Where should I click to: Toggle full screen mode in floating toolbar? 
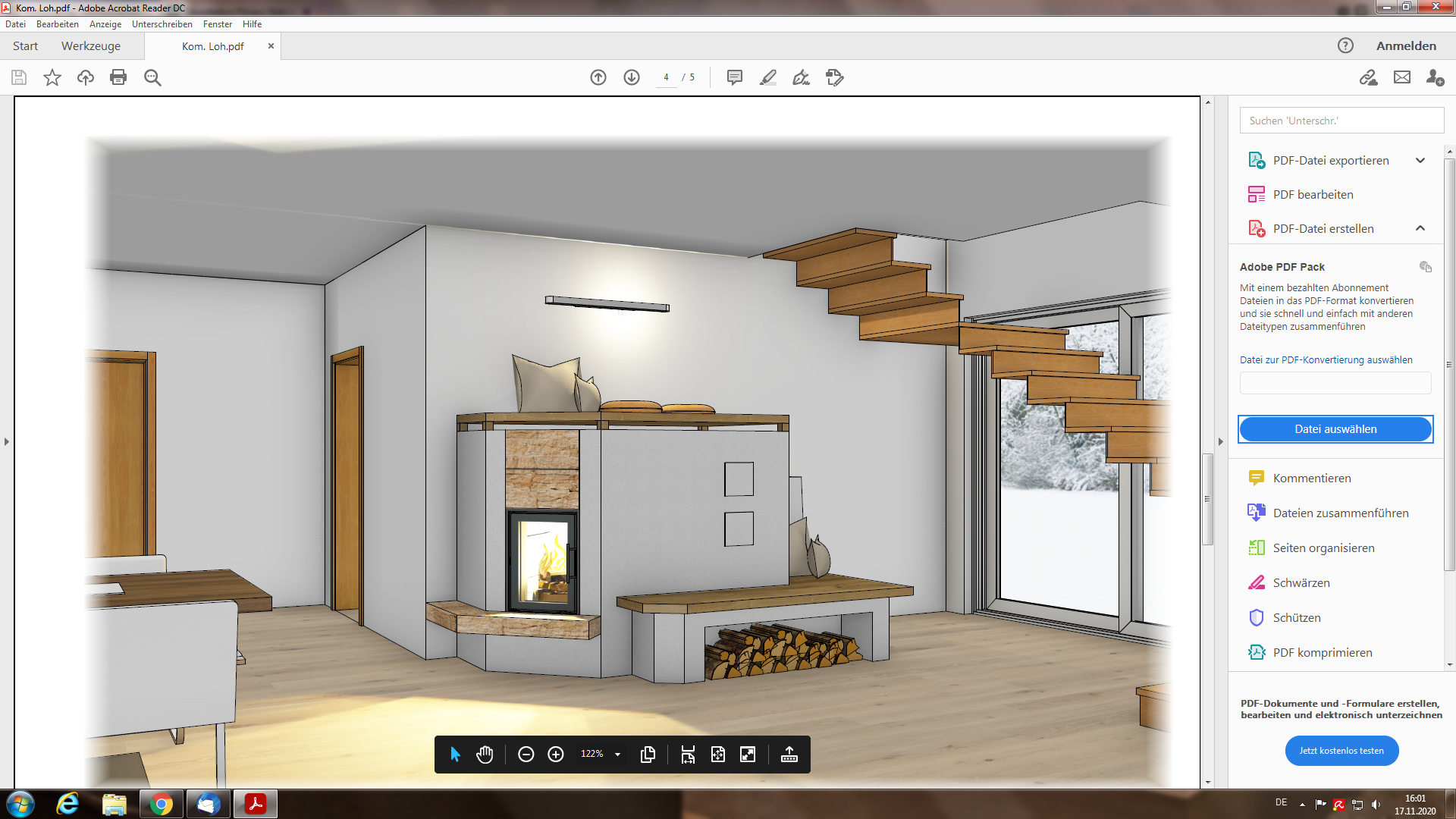(x=748, y=755)
